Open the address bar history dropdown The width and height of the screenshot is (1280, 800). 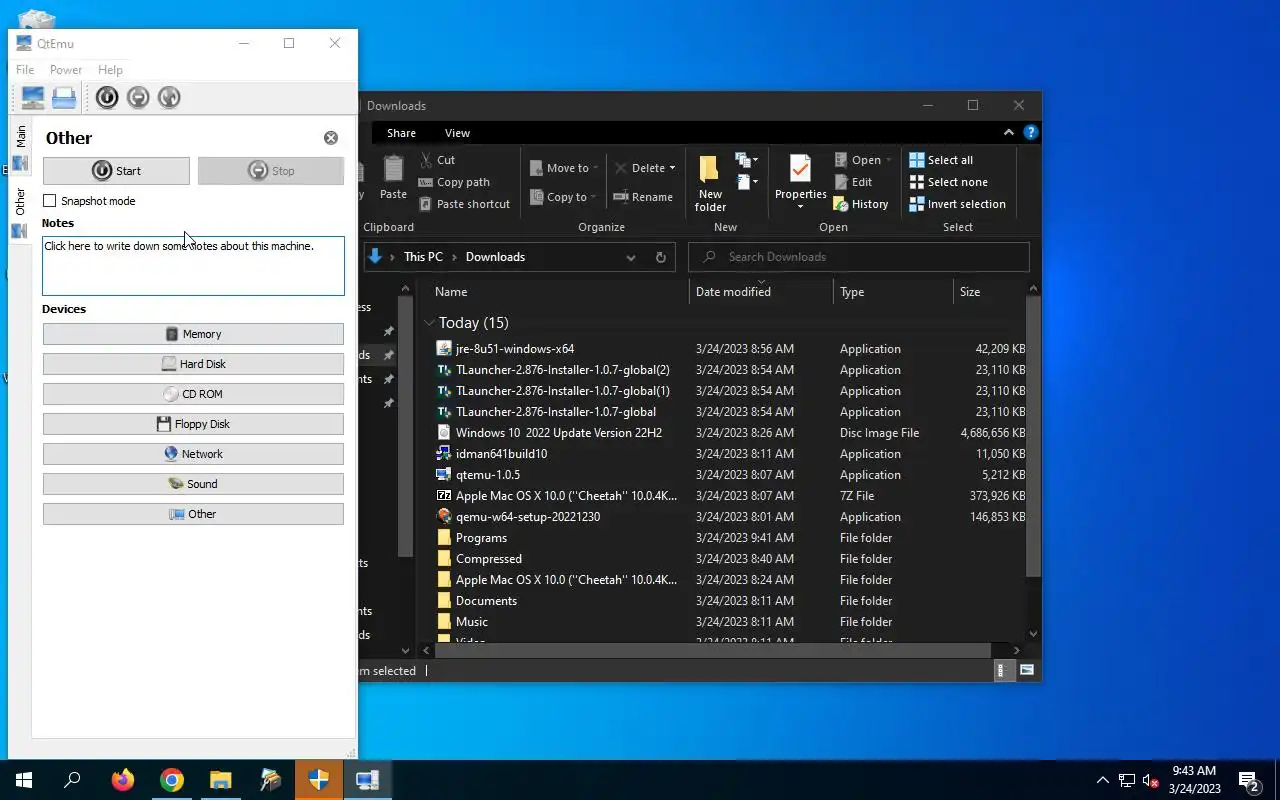[630, 257]
